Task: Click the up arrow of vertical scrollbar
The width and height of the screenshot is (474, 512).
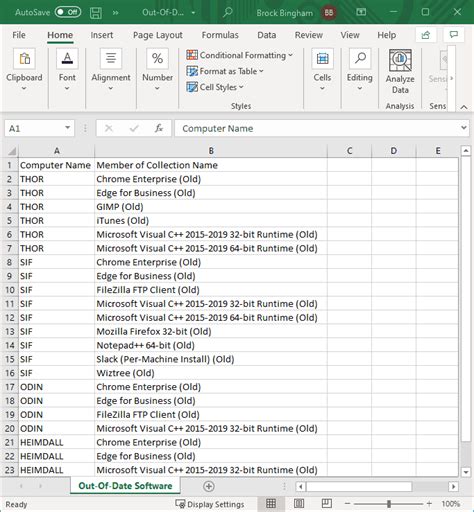Action: pos(466,151)
